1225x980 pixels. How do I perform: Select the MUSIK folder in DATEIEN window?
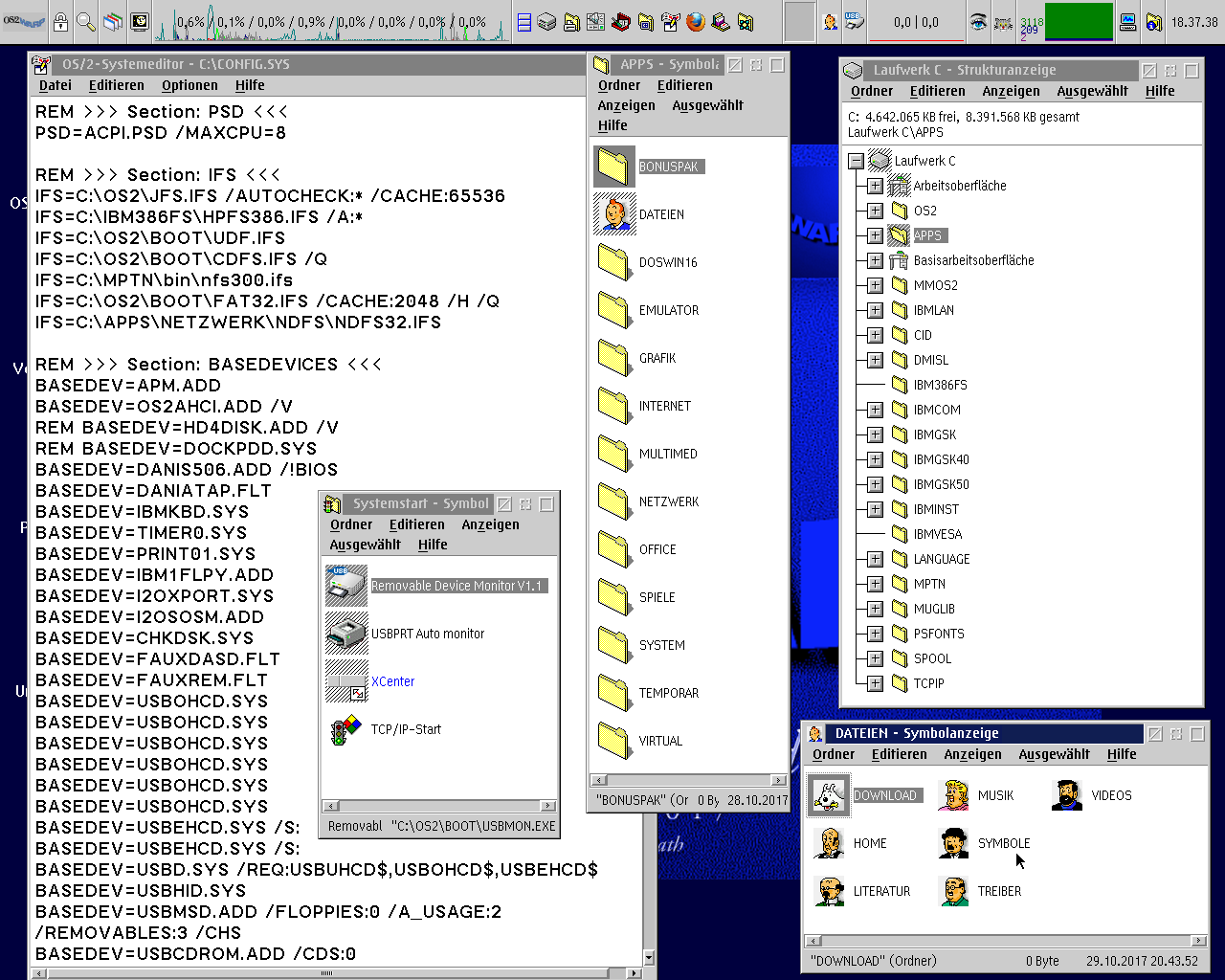tap(953, 795)
